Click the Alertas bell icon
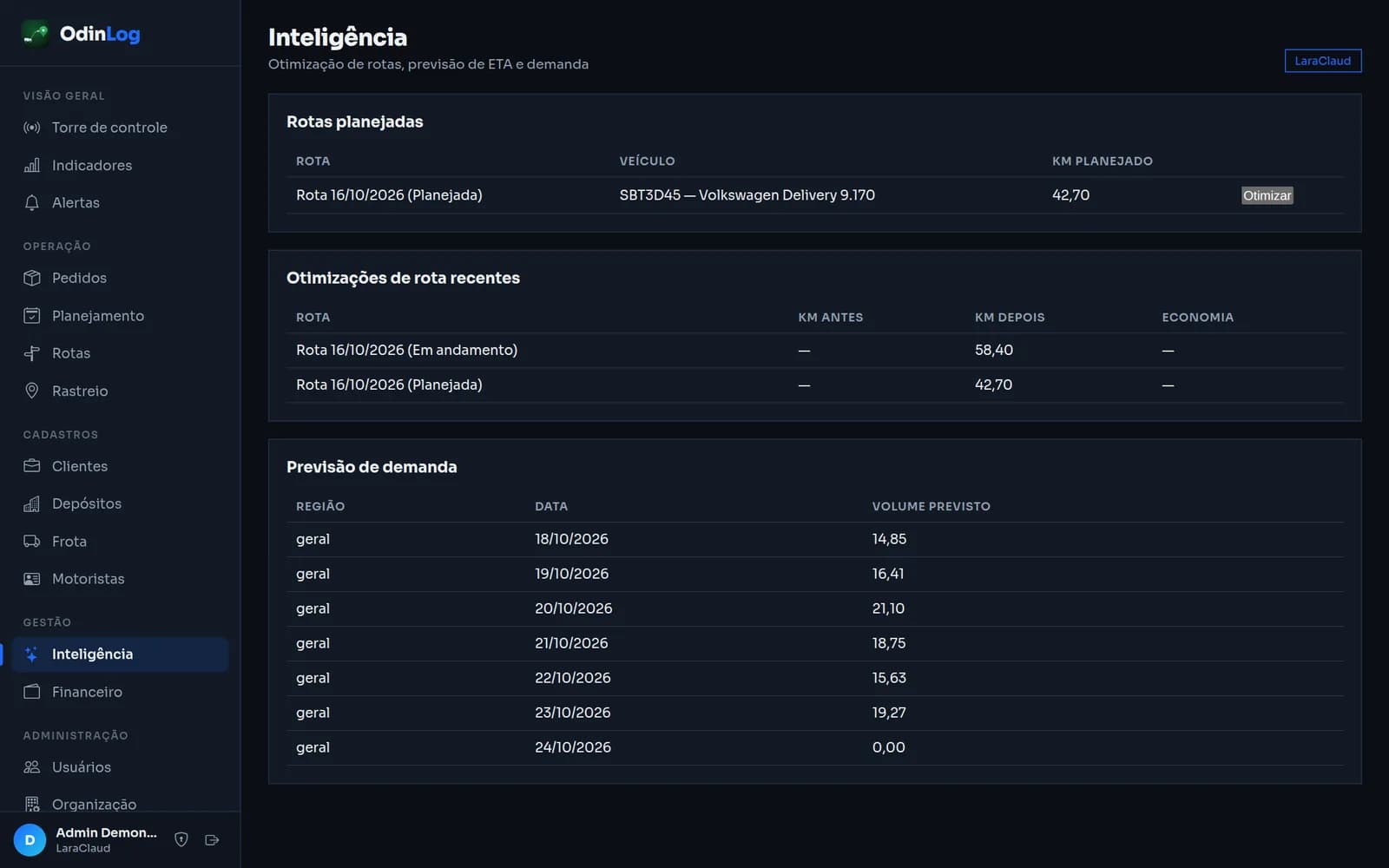 pos(32,202)
